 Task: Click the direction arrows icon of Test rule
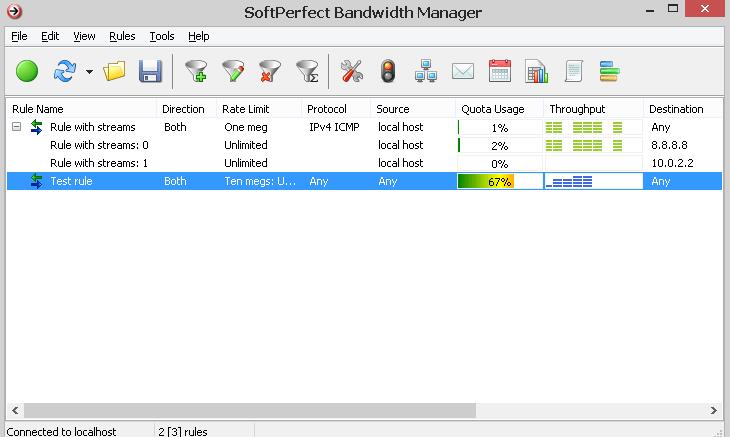(x=36, y=181)
